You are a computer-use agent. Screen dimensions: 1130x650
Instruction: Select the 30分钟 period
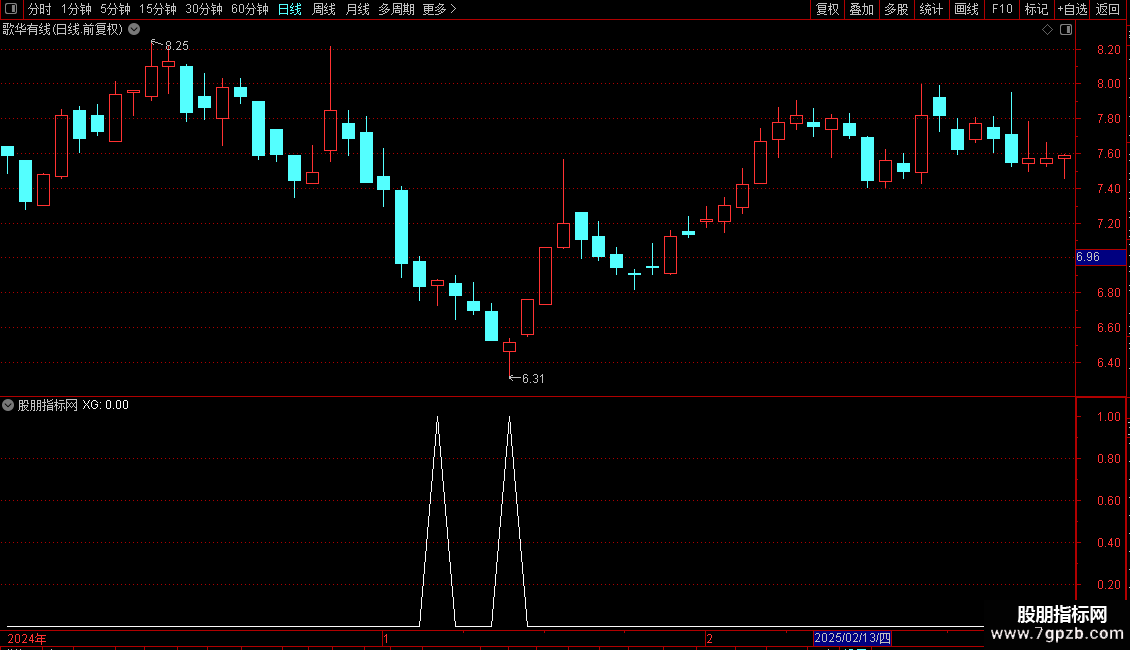click(x=203, y=9)
